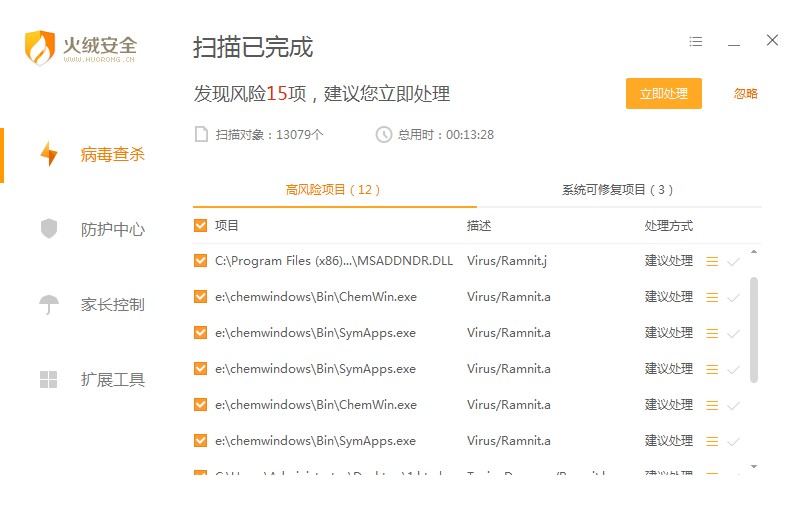Switch to 高风险项目 (12) tab

[333, 190]
